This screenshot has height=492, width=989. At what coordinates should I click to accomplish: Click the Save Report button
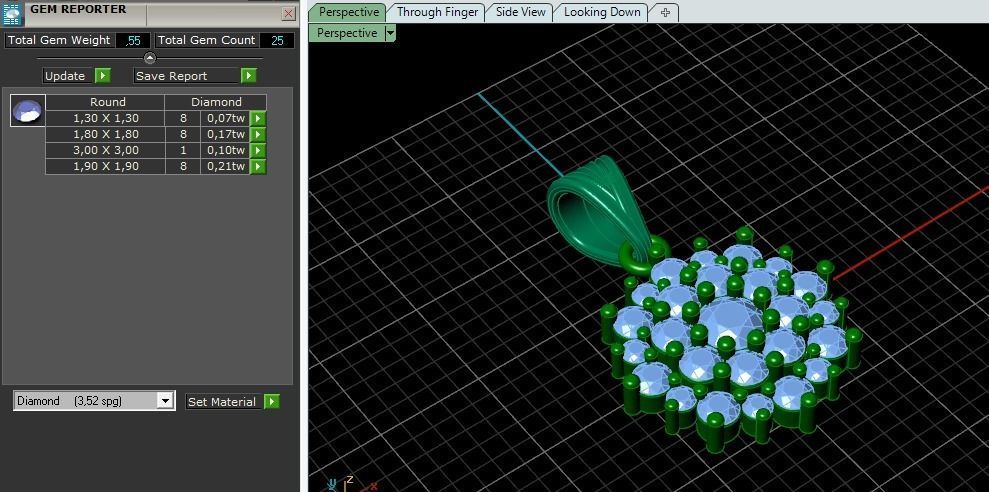coord(187,76)
